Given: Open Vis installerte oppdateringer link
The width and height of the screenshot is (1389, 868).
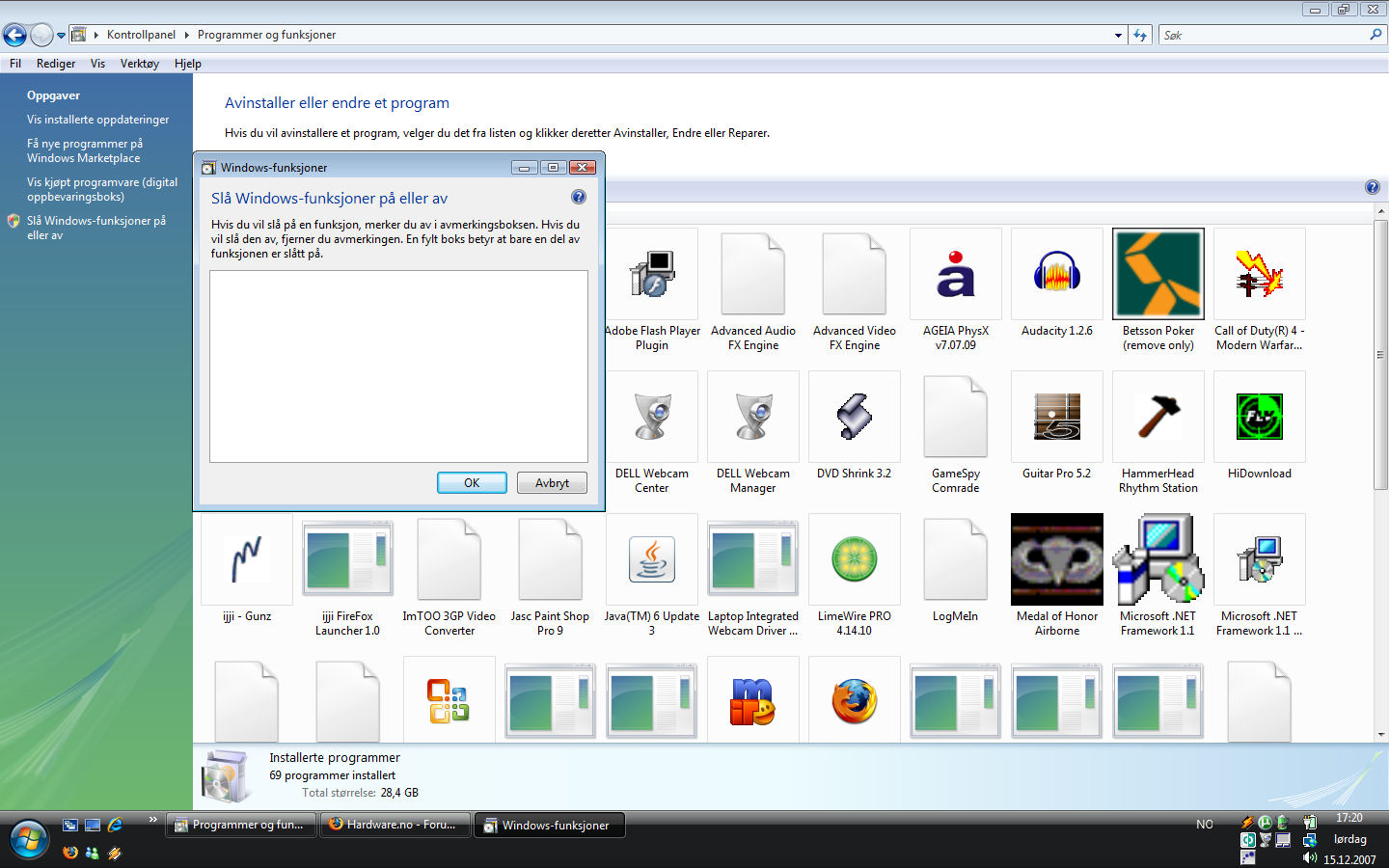Looking at the screenshot, I should (x=98, y=120).
